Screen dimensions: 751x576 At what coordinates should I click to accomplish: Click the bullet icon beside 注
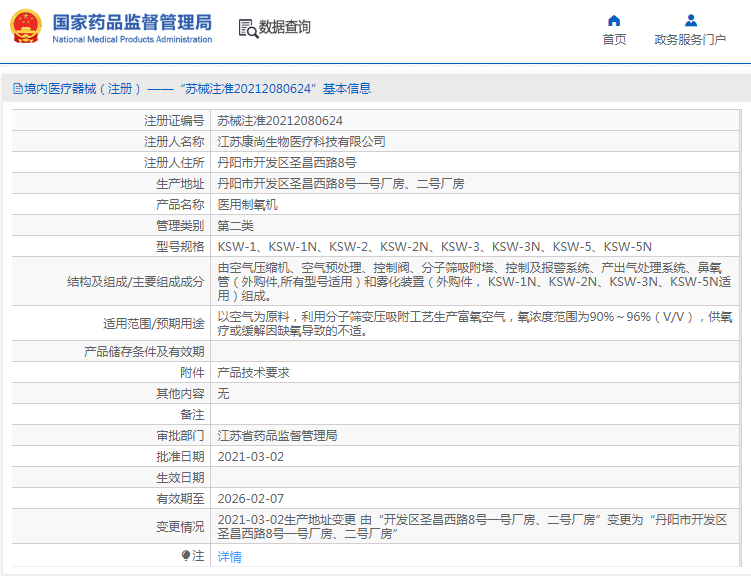[186, 555]
